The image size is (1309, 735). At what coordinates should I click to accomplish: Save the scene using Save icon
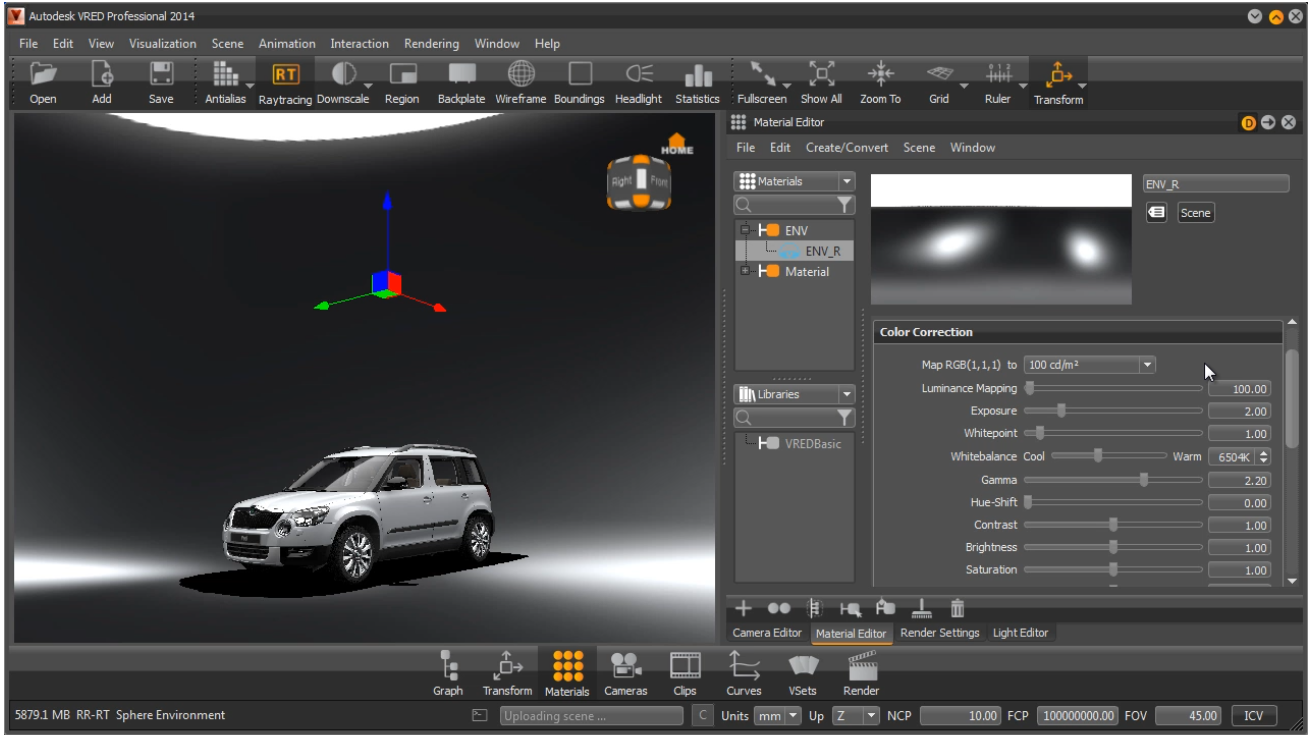coord(161,82)
